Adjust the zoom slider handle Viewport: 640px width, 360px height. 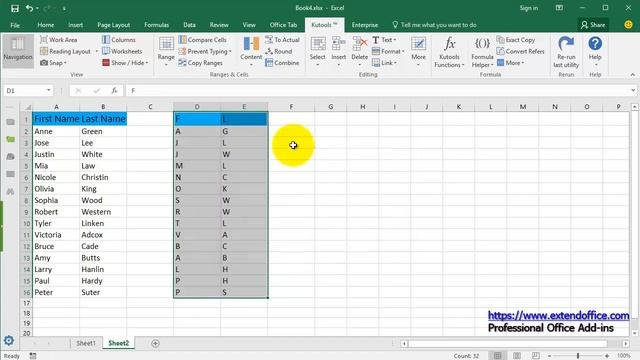pos(578,356)
